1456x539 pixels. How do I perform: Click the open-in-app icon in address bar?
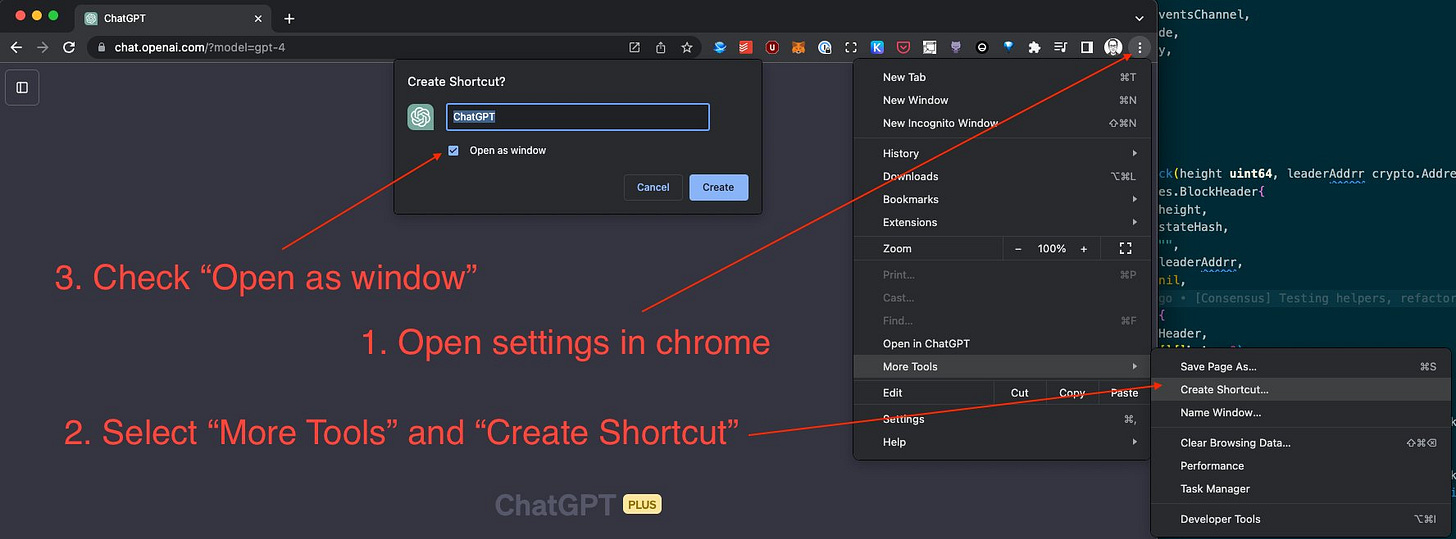pyautogui.click(x=634, y=47)
